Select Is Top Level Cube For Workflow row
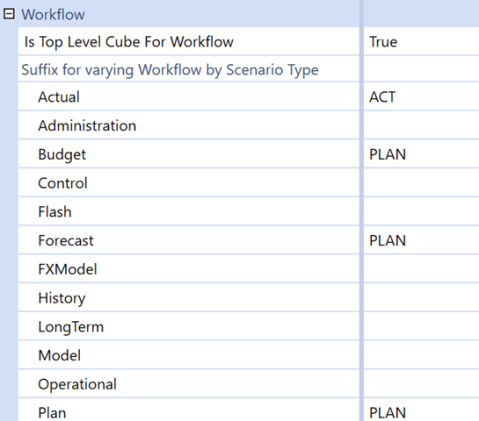This screenshot has width=479, height=421. point(189,42)
